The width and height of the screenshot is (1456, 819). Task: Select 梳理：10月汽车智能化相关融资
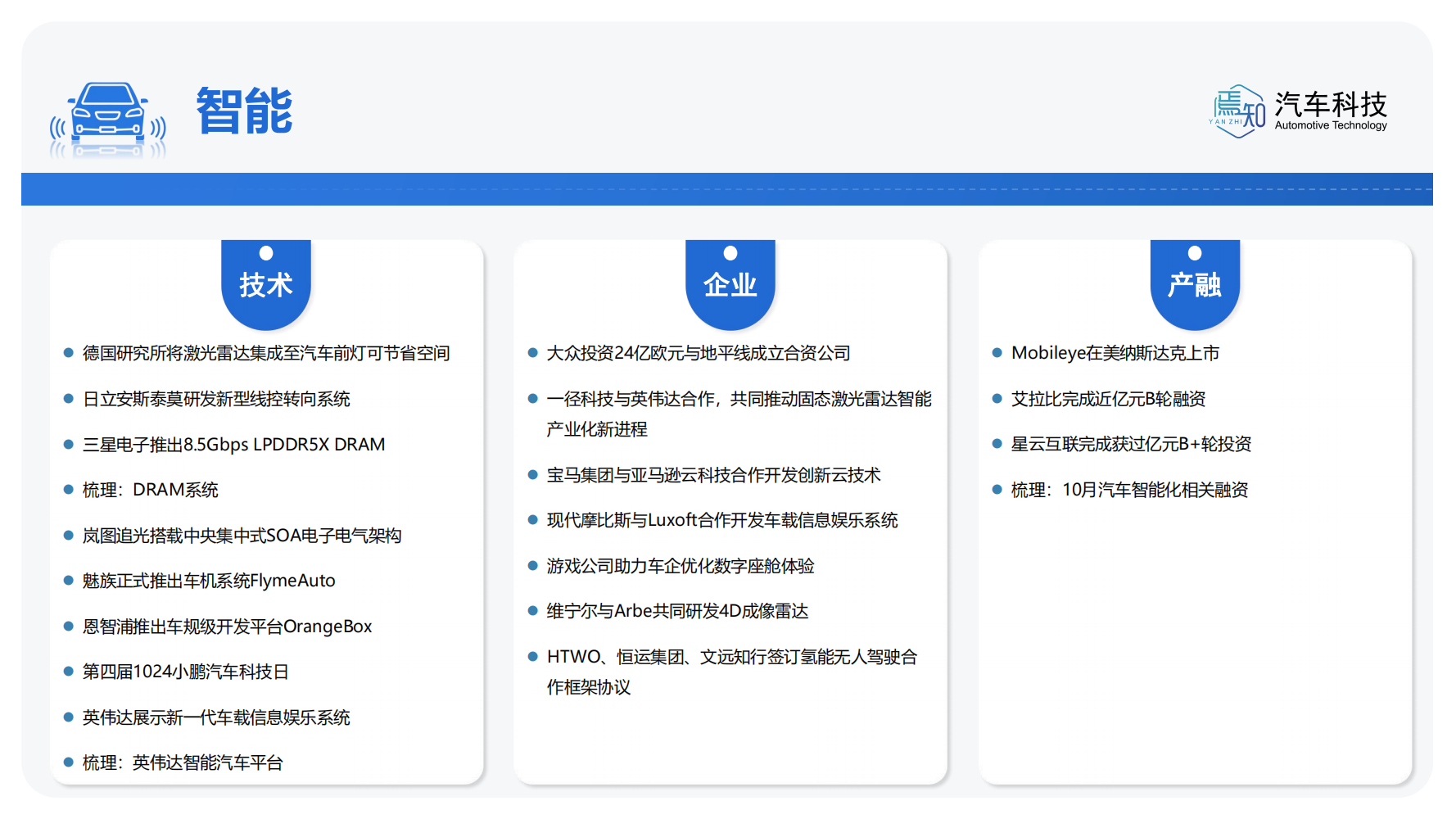pyautogui.click(x=1129, y=490)
